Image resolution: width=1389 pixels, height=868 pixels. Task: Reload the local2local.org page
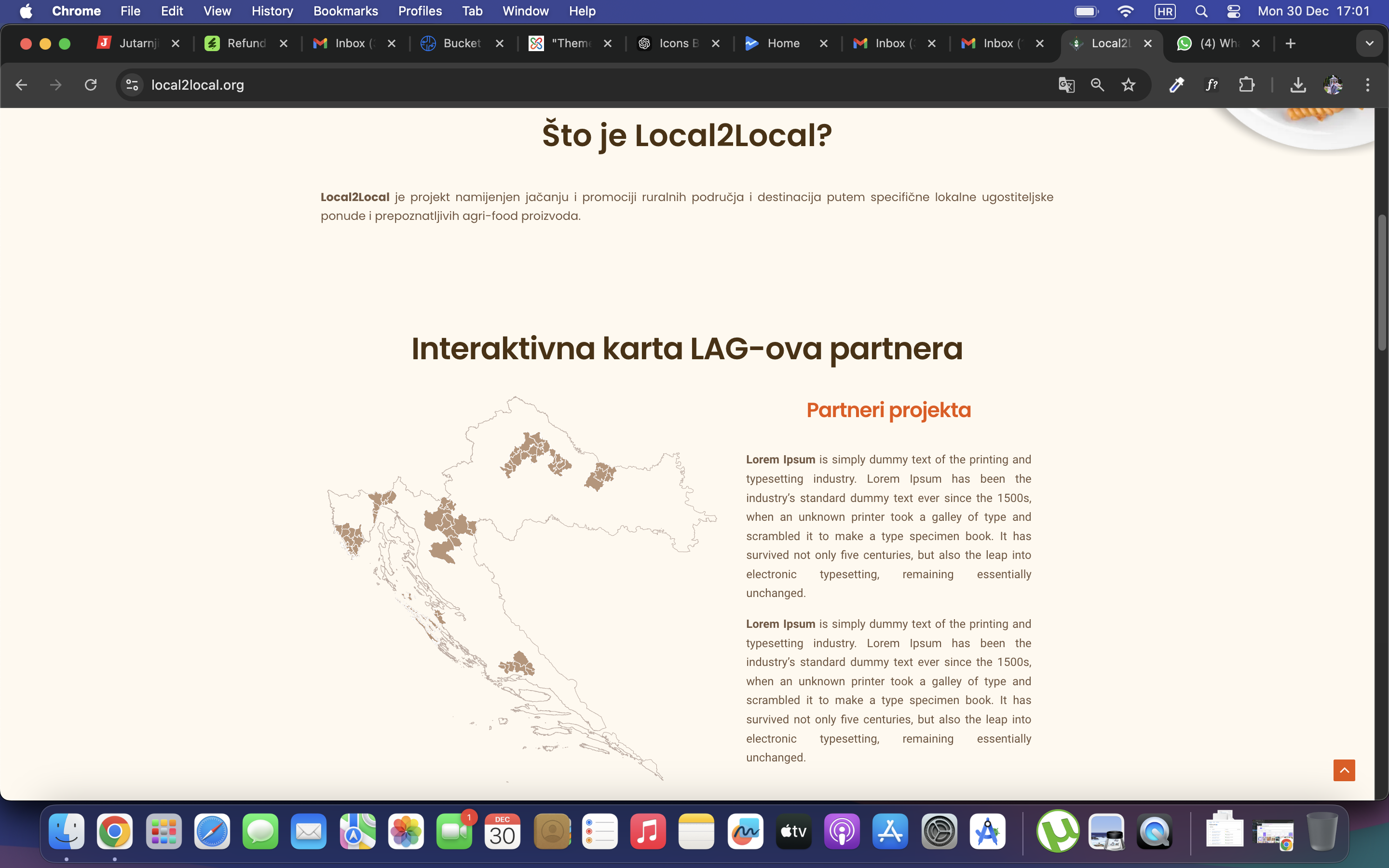pyautogui.click(x=91, y=85)
